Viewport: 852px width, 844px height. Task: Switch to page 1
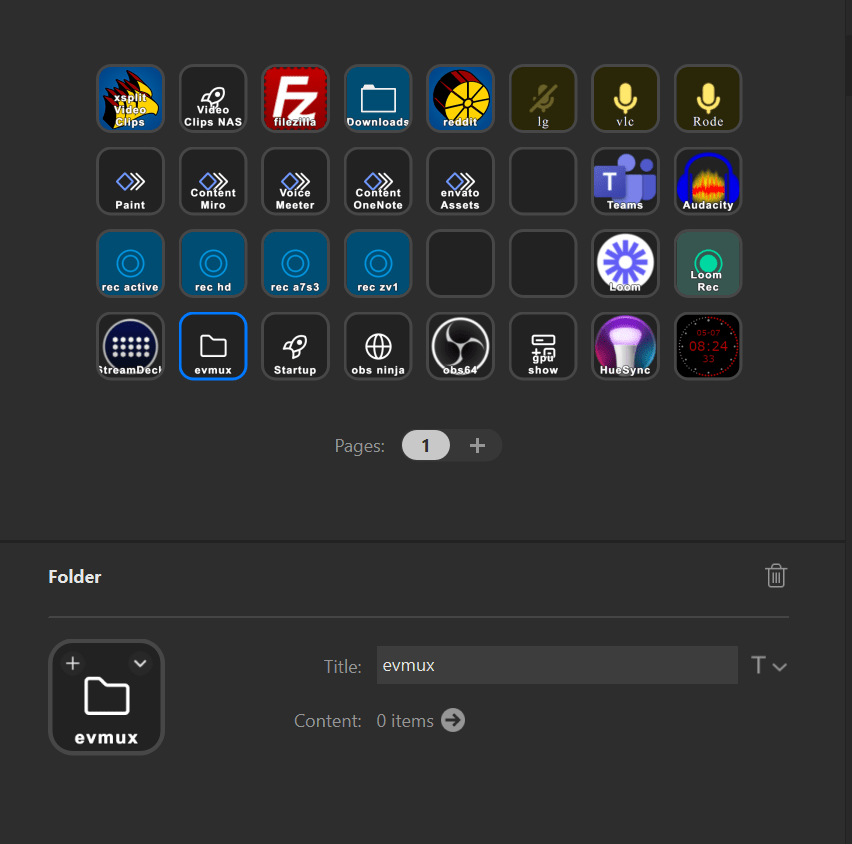pos(425,446)
